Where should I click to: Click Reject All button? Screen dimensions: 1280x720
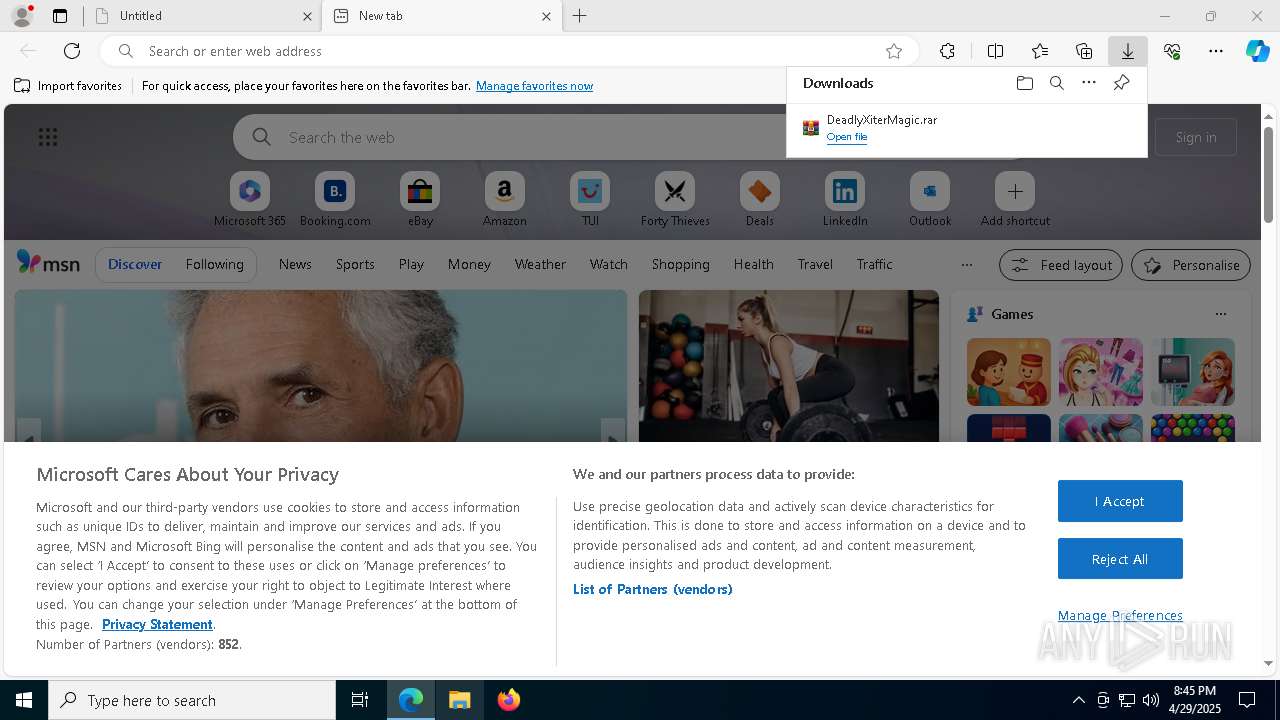[1120, 559]
